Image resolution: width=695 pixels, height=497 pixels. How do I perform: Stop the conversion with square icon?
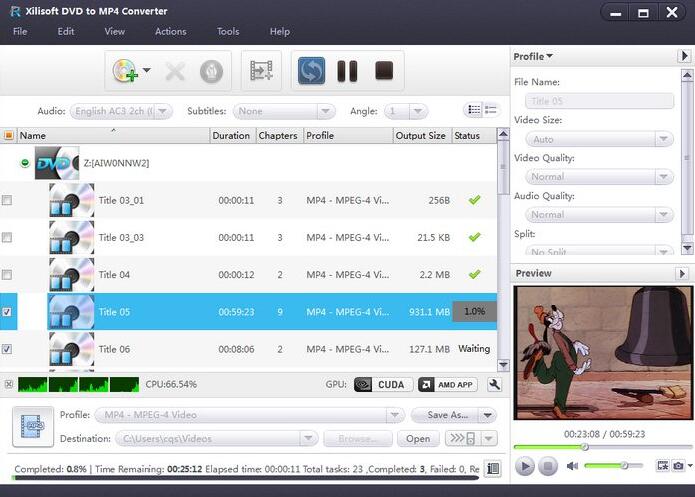coord(384,70)
